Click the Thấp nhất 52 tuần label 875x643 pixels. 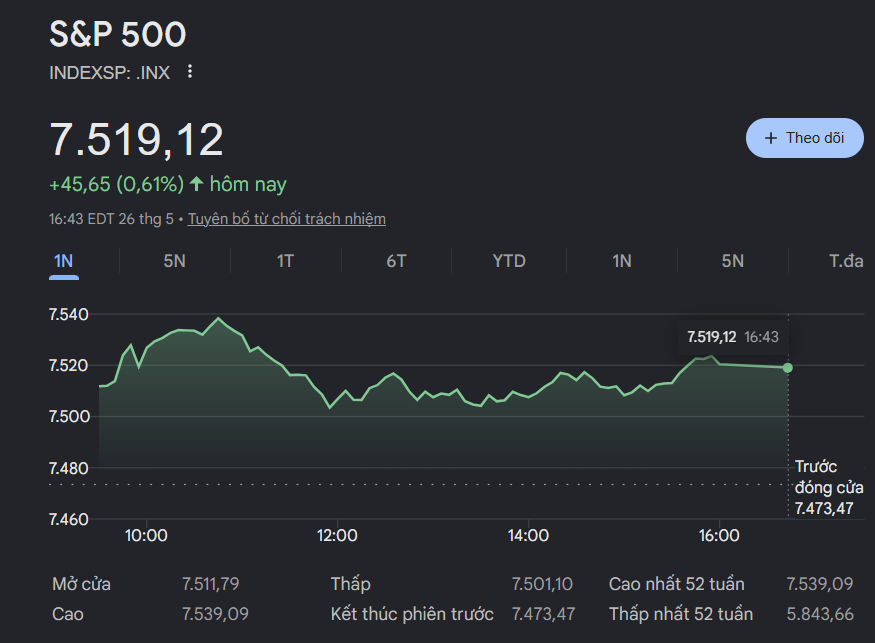[681, 614]
